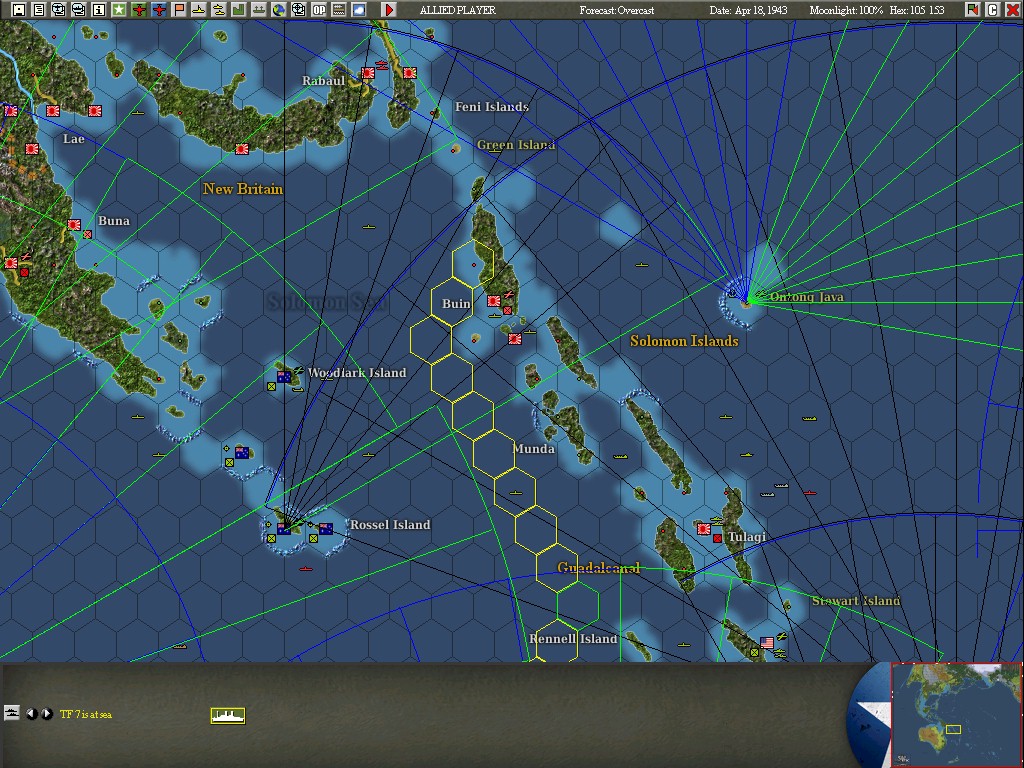Click the green ships-in-port toolbar icon
The width and height of the screenshot is (1024, 768).
tap(259, 9)
